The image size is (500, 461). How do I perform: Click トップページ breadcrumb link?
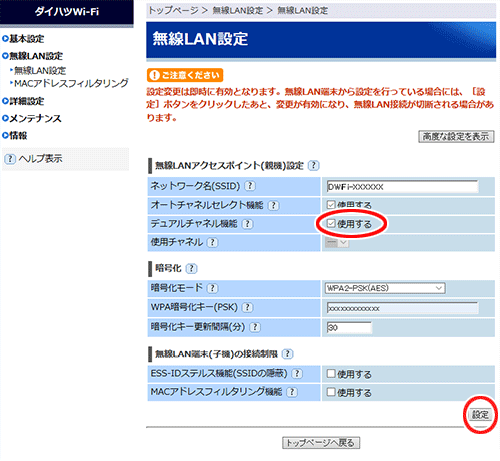[x=173, y=11]
